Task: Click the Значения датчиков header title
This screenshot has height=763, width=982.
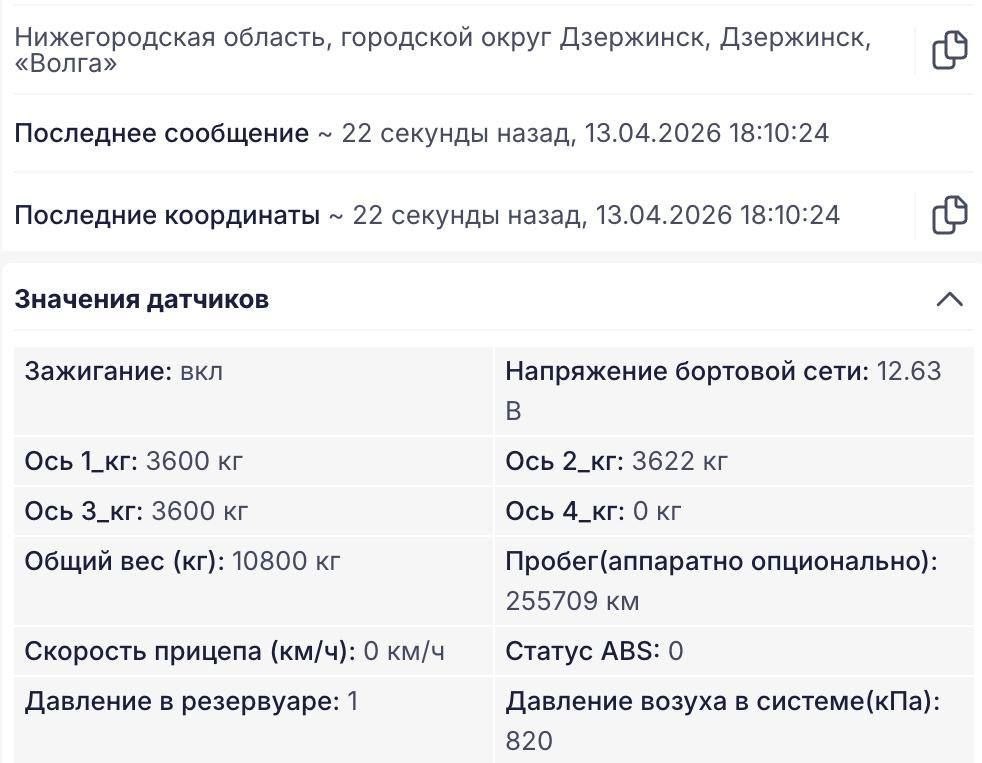Action: 141,299
